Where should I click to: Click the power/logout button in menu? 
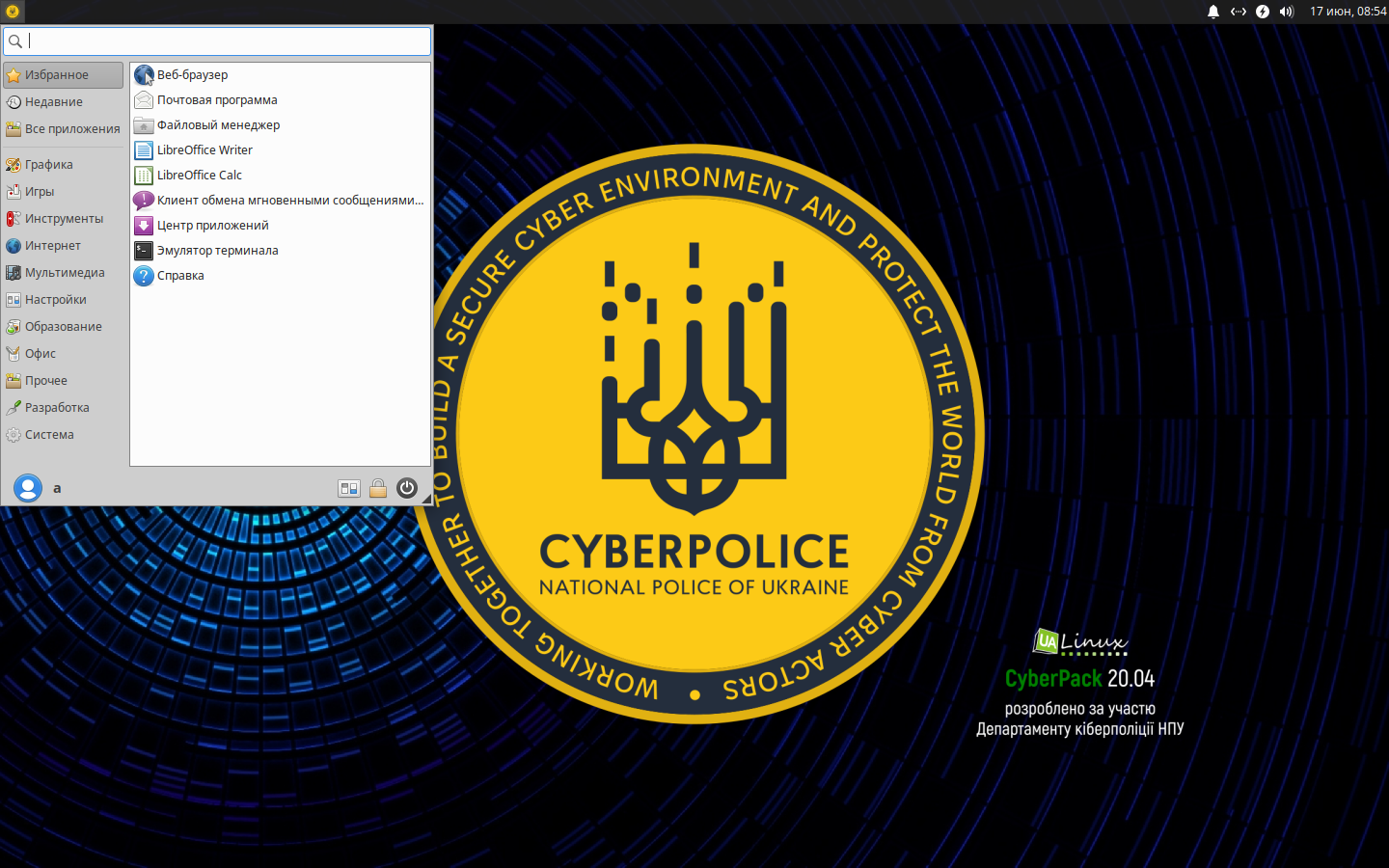point(407,488)
